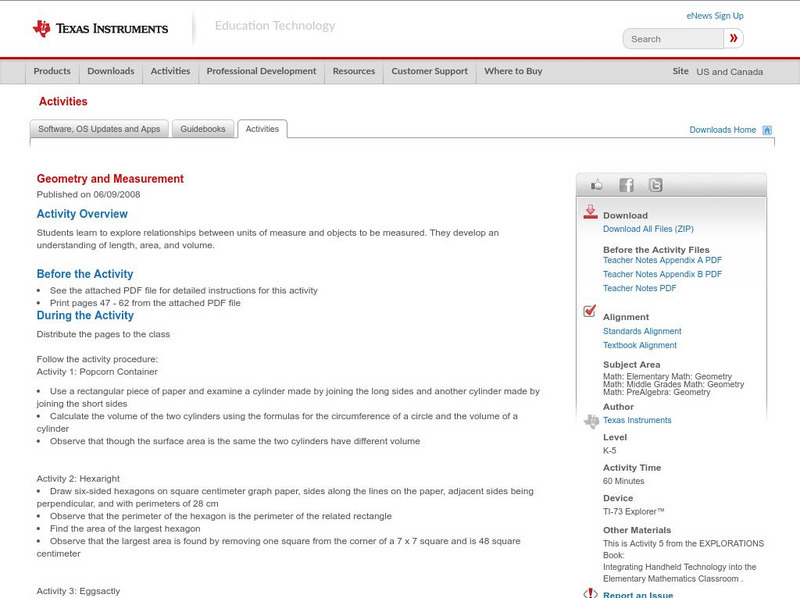Click the Report an Issue warning icon

point(590,593)
